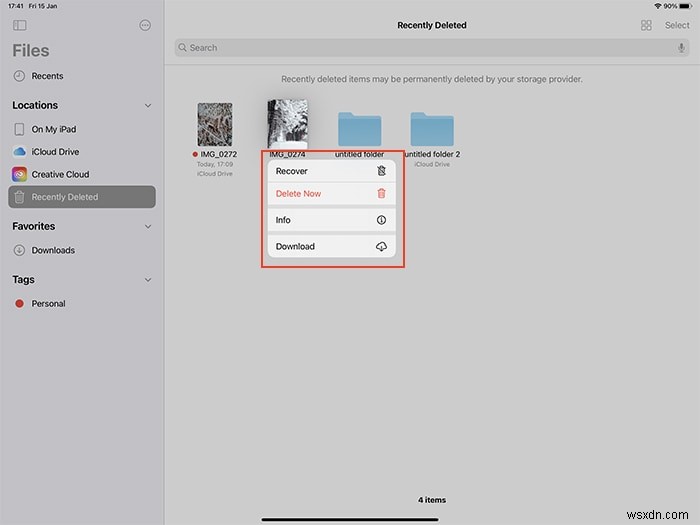This screenshot has width=700, height=525.
Task: Click the Files sidebar heading
Action: [x=31, y=50]
